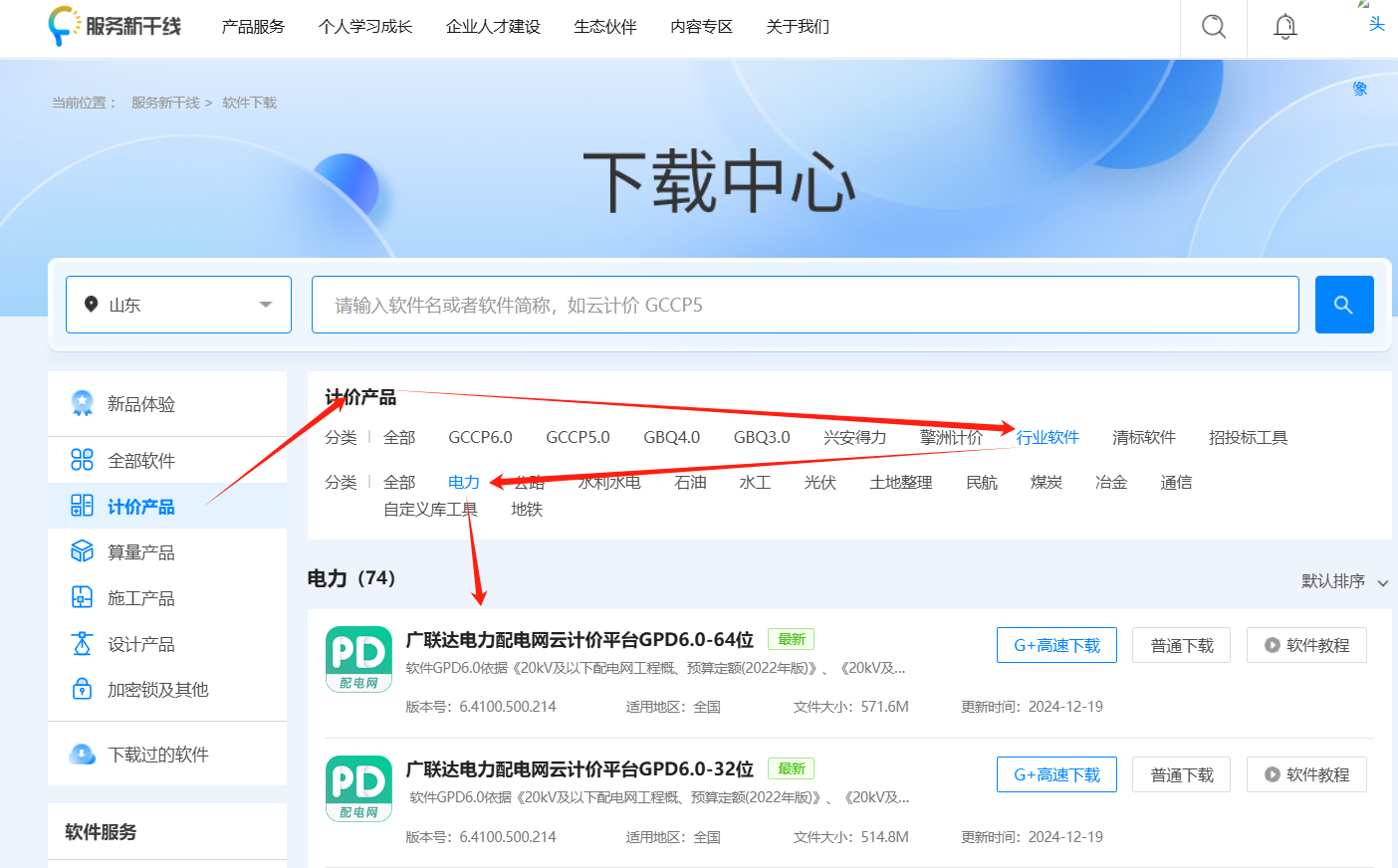Click the GPD6.0-32位 product logo
Image resolution: width=1398 pixels, height=868 pixels.
(358, 788)
